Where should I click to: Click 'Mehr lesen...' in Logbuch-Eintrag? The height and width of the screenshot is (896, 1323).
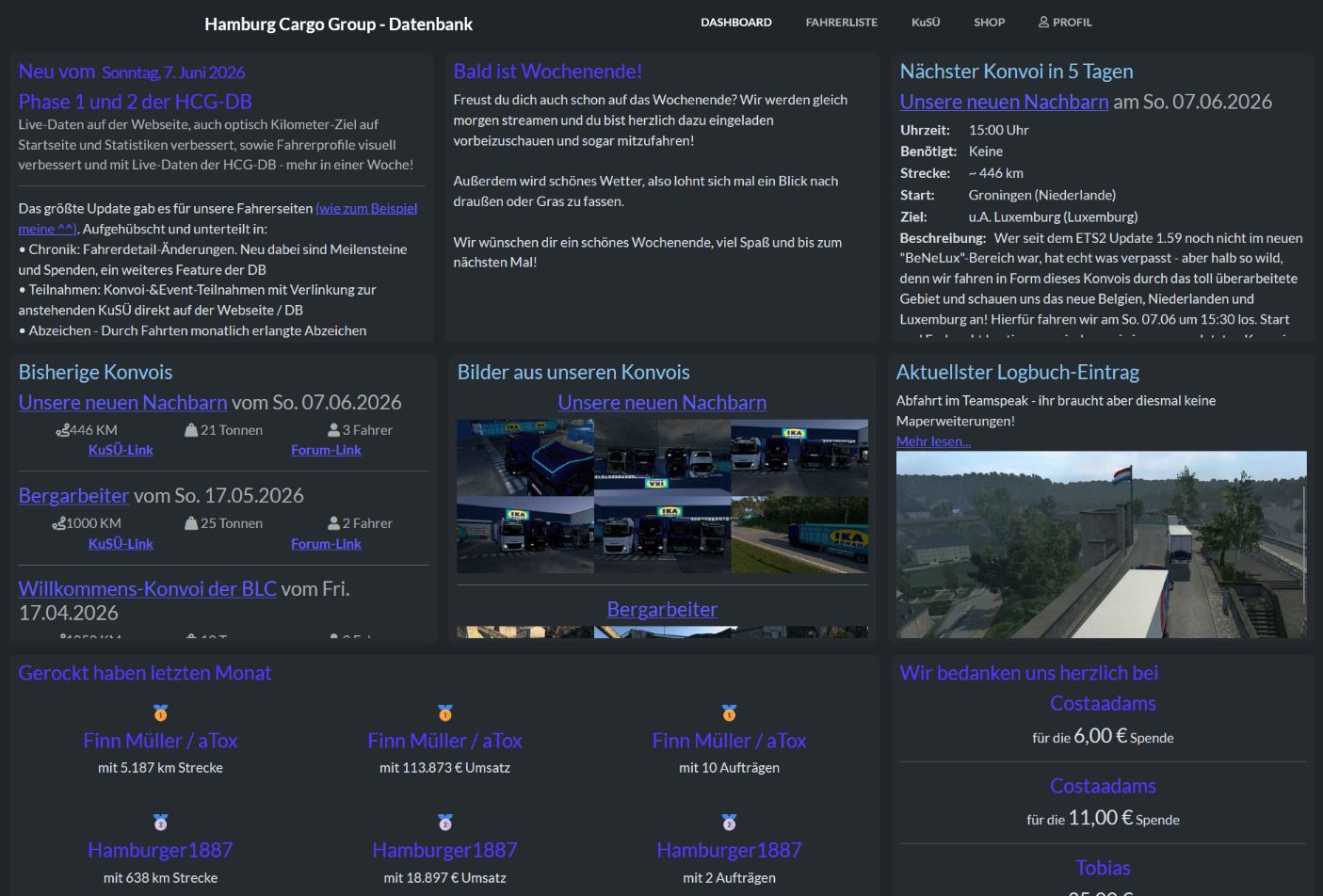coord(933,441)
